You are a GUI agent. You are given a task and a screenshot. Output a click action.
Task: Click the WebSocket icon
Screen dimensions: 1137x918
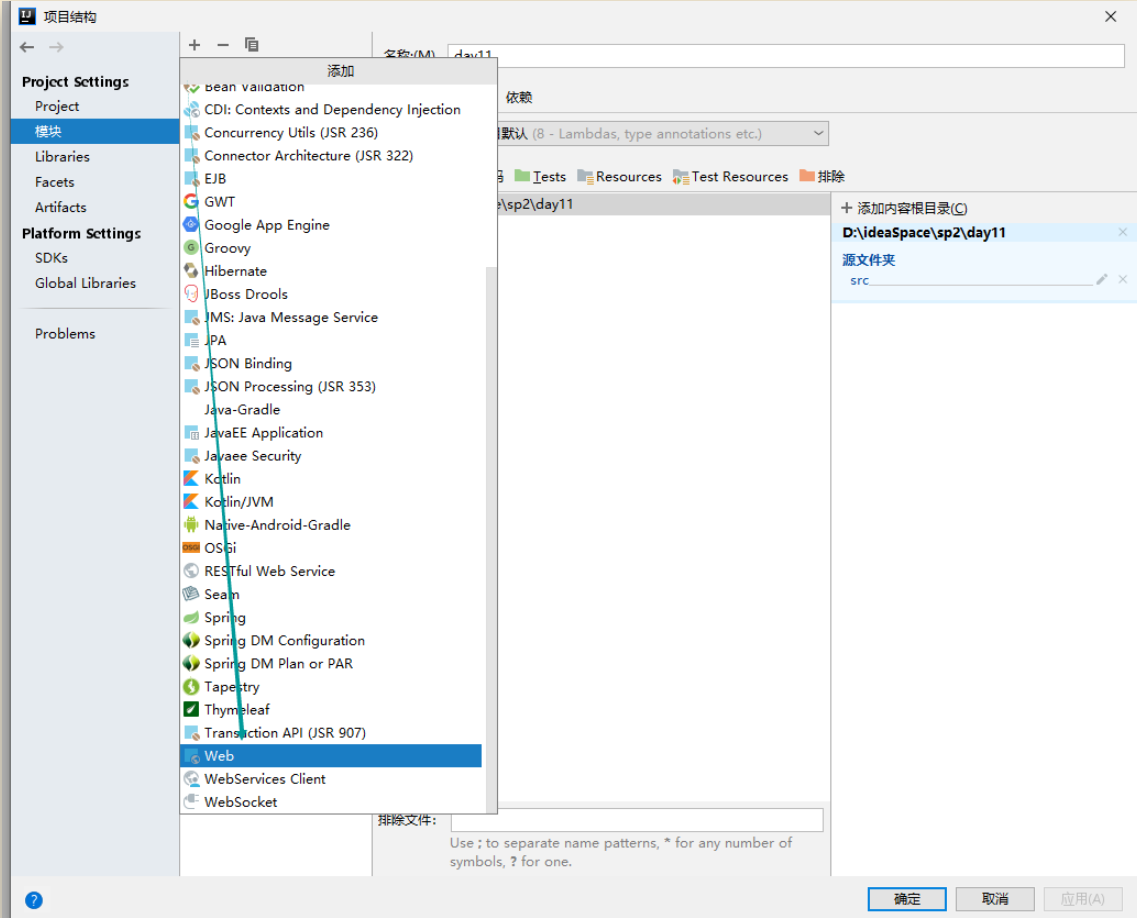click(x=191, y=801)
